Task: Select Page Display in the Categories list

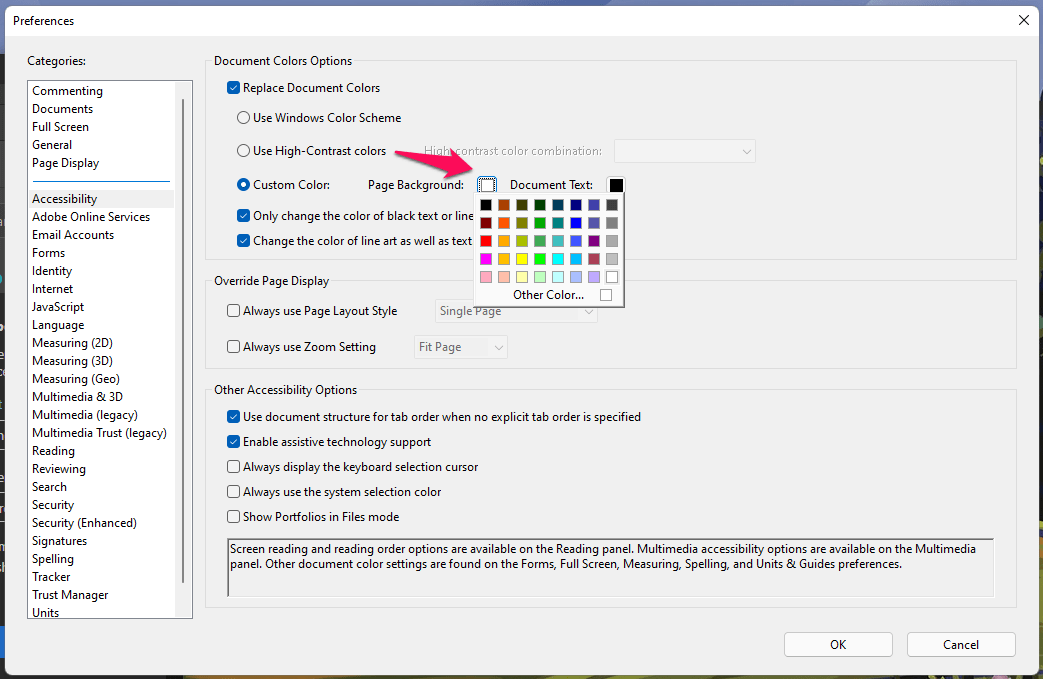Action: point(66,163)
